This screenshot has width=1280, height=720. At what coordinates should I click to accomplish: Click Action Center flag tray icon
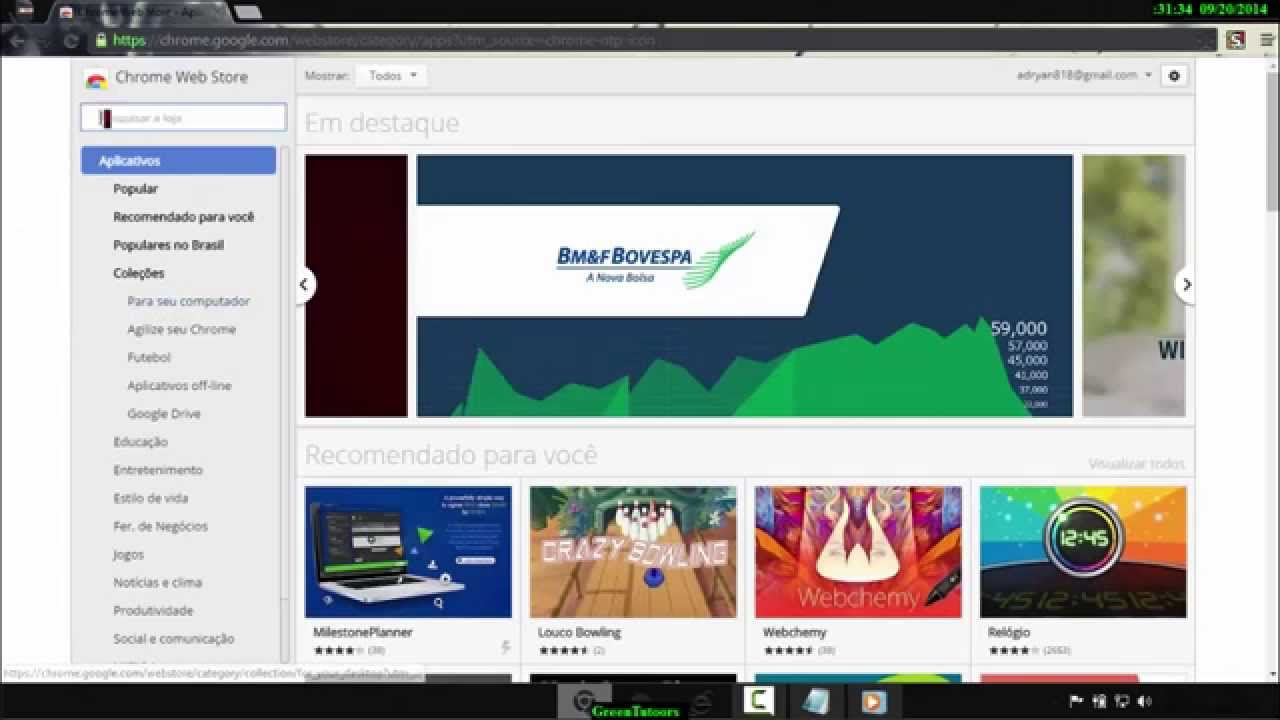[1076, 702]
